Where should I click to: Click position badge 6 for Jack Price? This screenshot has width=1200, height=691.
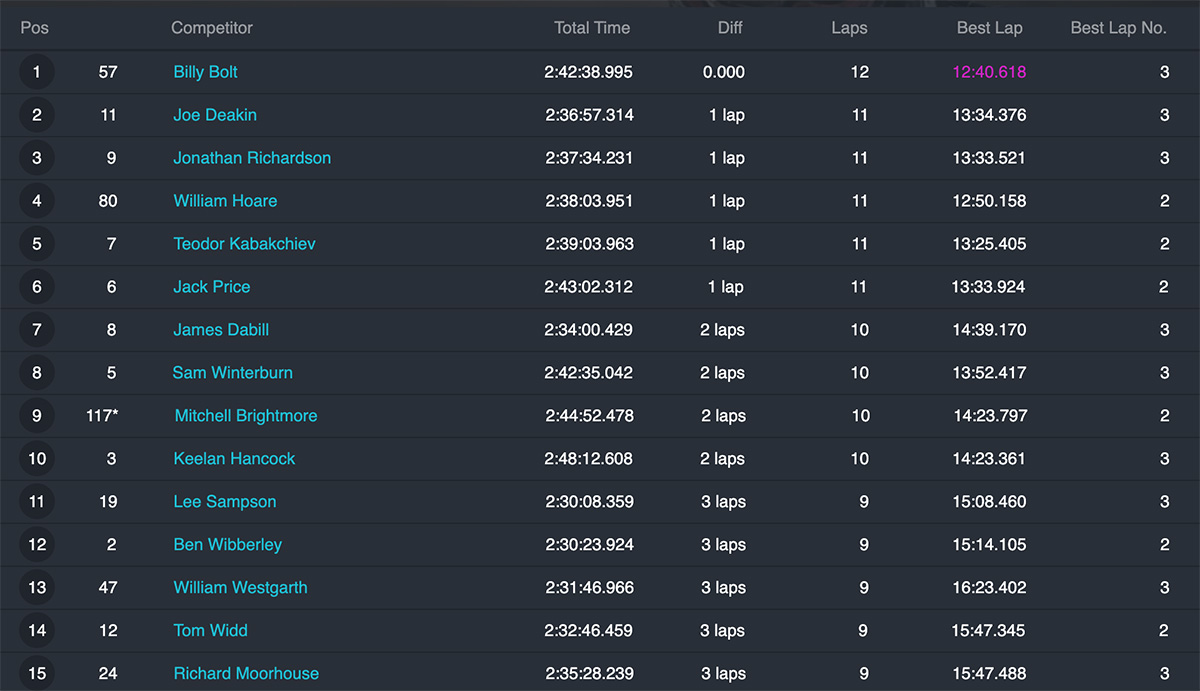click(37, 287)
